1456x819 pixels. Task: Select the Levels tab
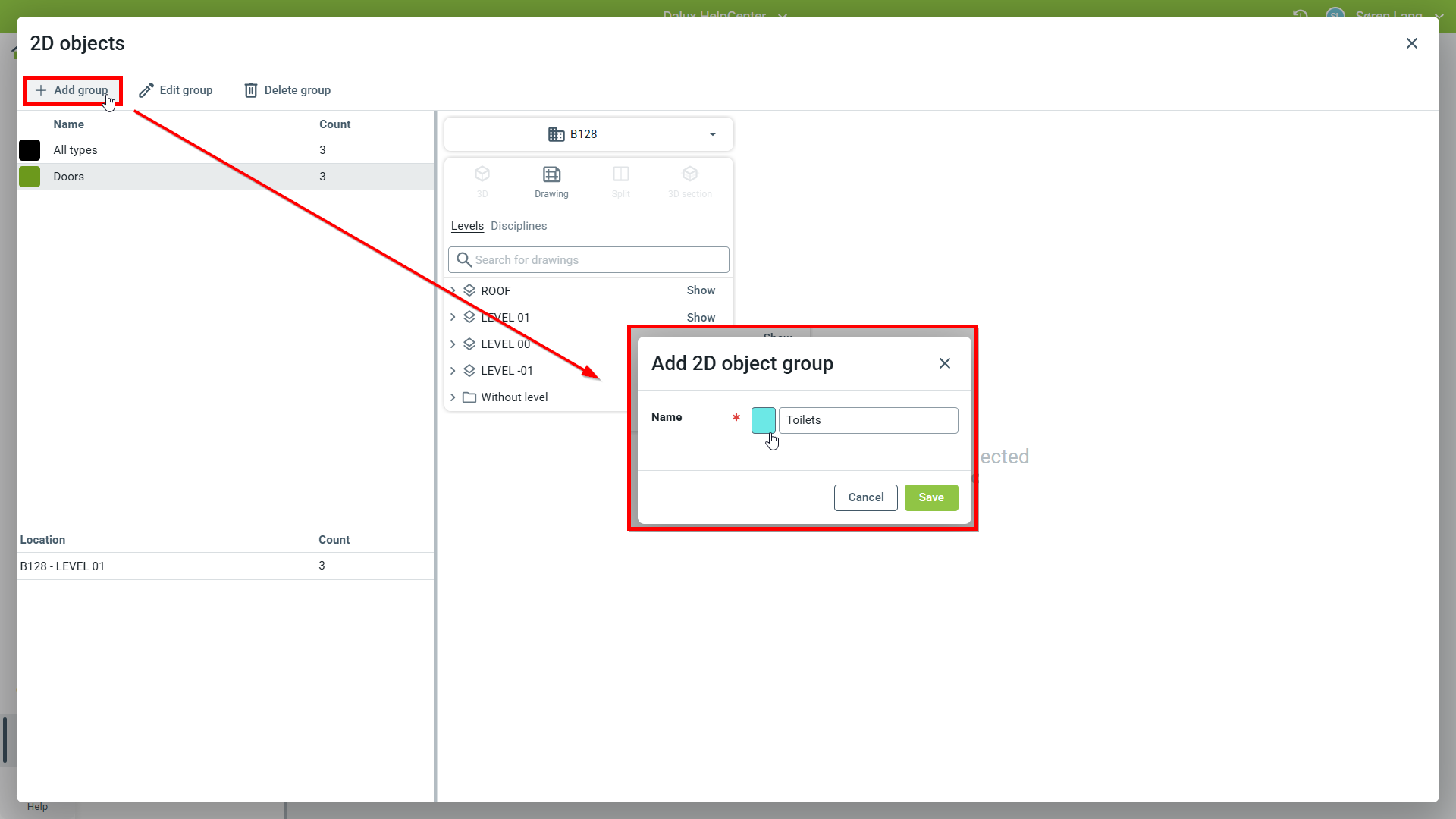(467, 226)
